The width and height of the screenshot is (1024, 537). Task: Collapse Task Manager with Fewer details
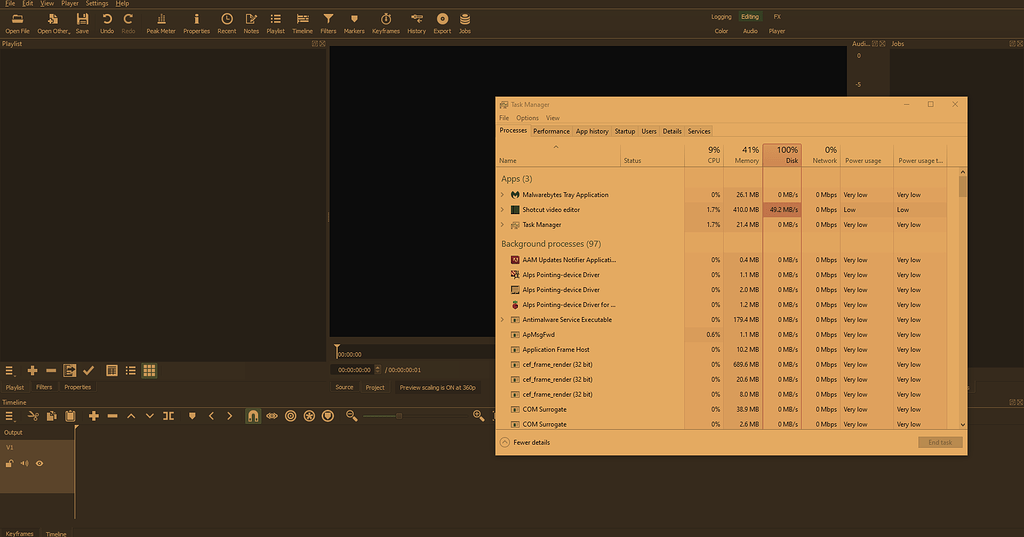pos(525,442)
